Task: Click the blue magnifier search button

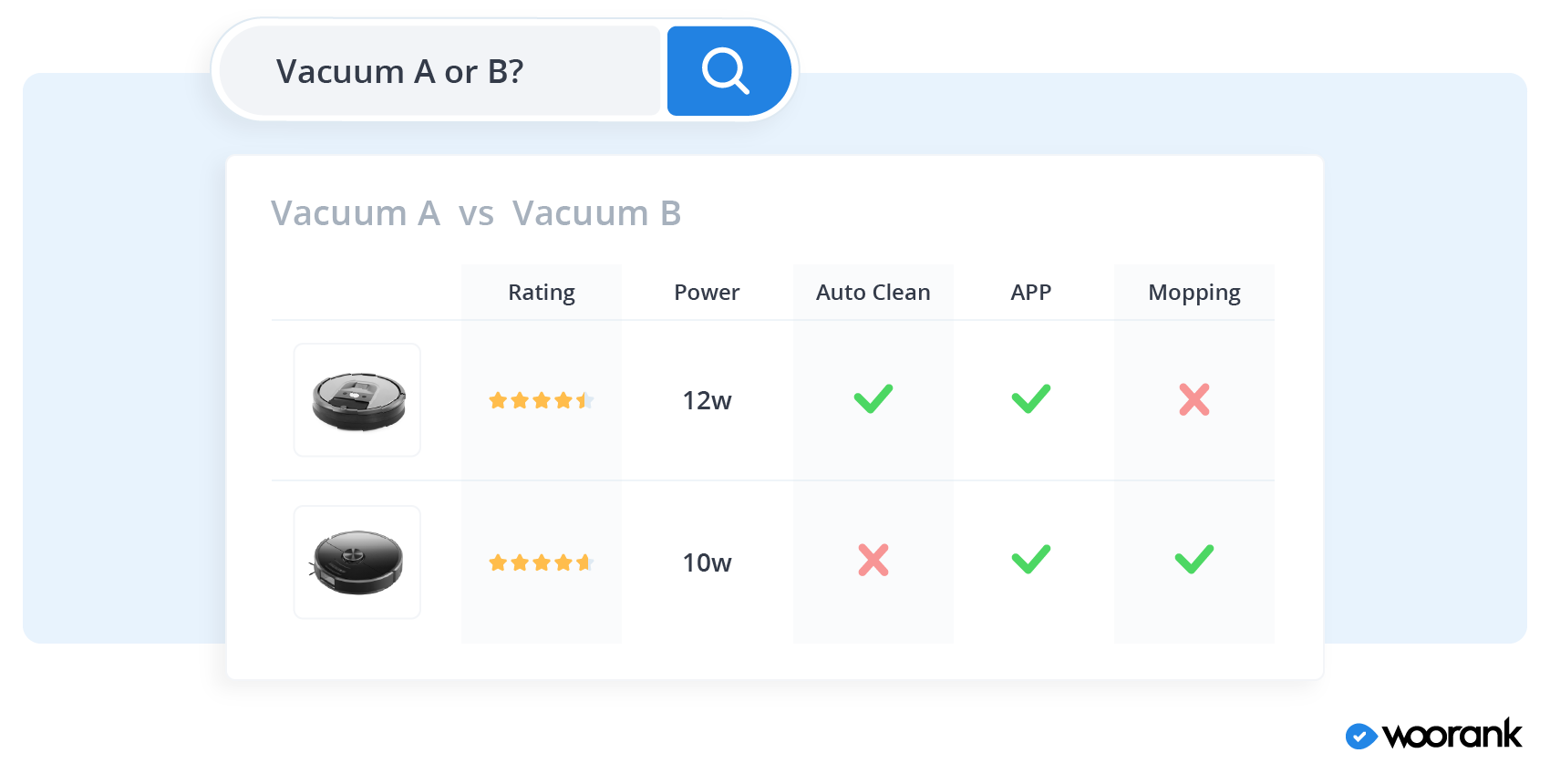Action: (728, 71)
